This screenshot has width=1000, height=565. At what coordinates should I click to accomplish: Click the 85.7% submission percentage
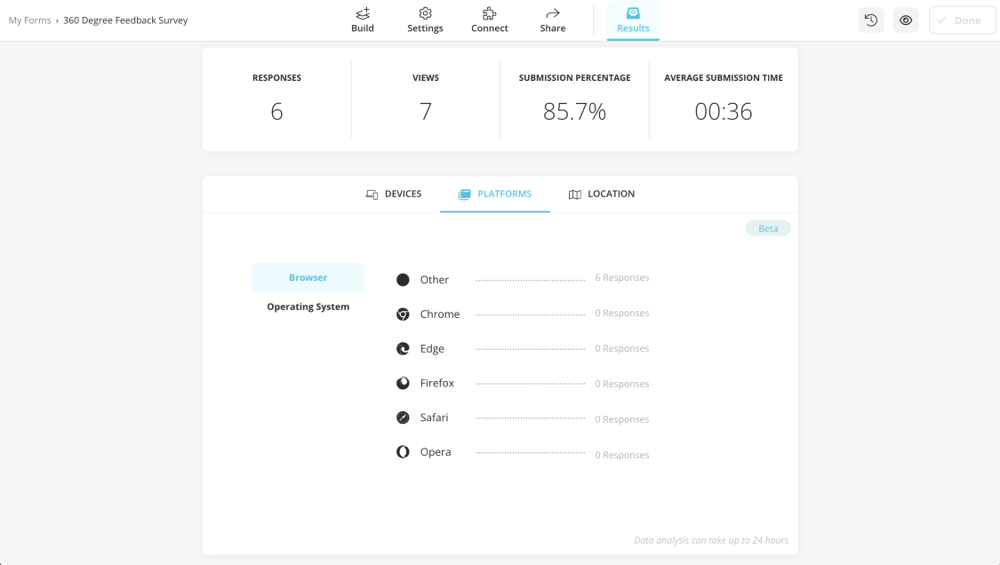[x=575, y=112]
